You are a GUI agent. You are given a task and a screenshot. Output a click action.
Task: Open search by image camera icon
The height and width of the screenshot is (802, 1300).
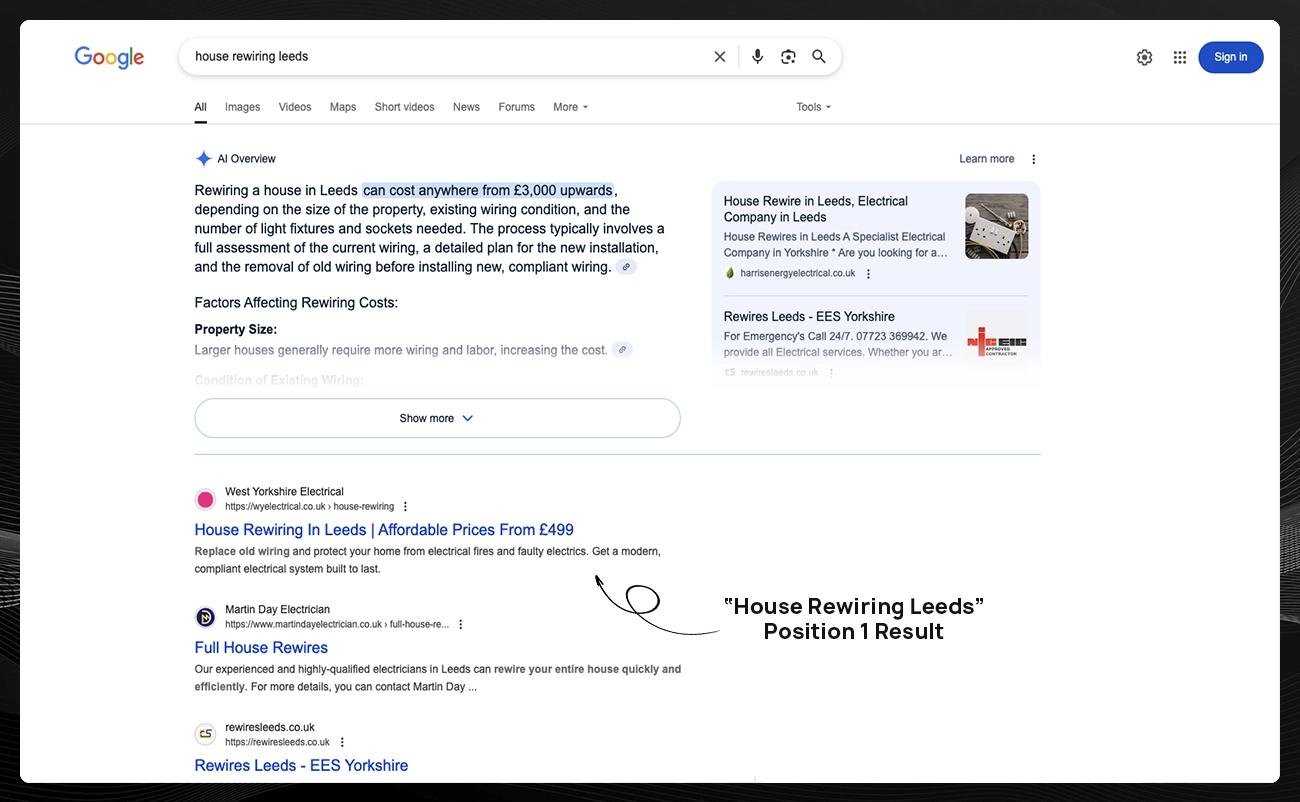tap(788, 57)
